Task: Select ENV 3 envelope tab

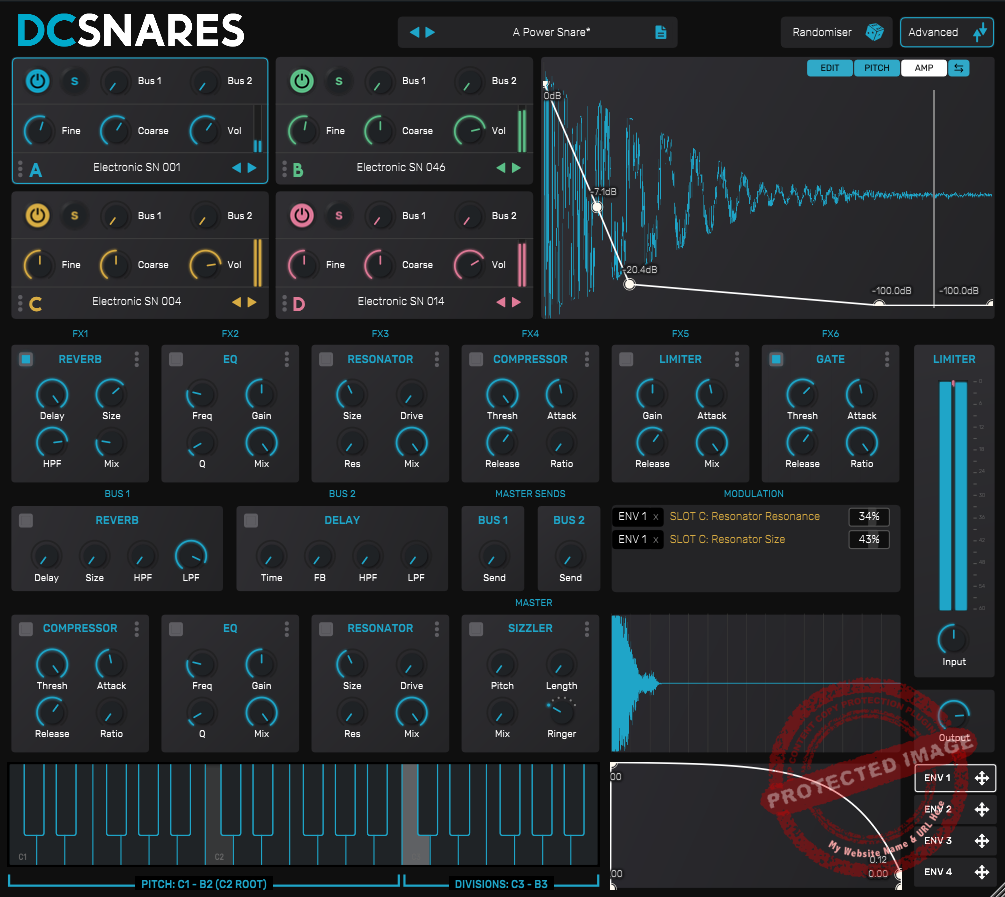Action: (x=955, y=841)
